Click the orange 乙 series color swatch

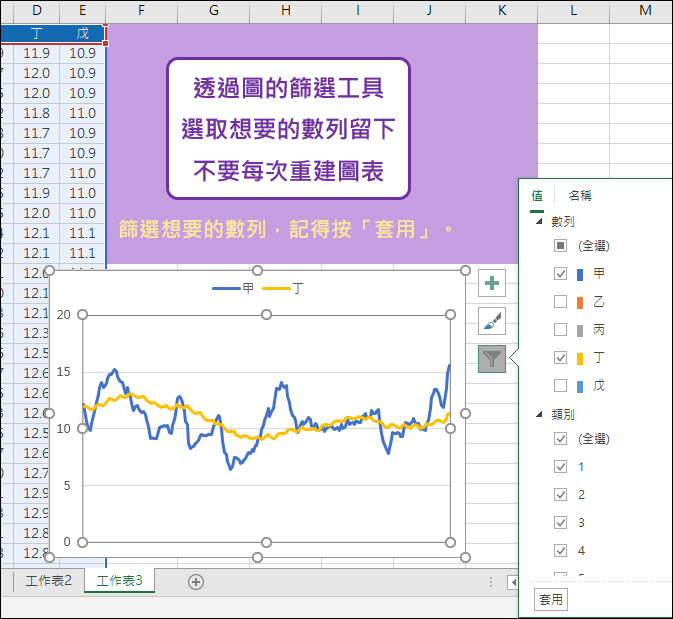(580, 302)
